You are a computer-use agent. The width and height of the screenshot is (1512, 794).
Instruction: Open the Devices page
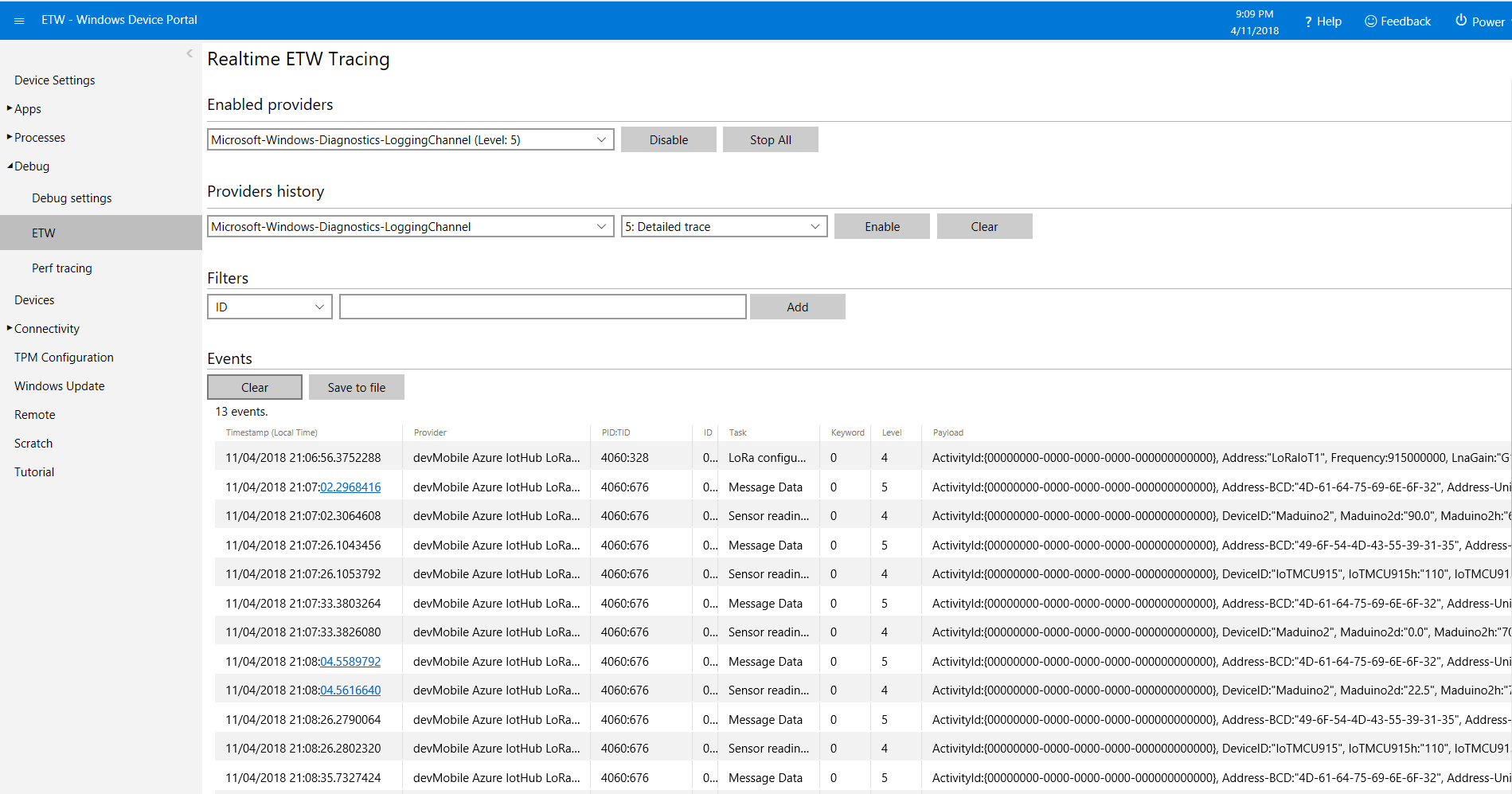pyautogui.click(x=34, y=300)
